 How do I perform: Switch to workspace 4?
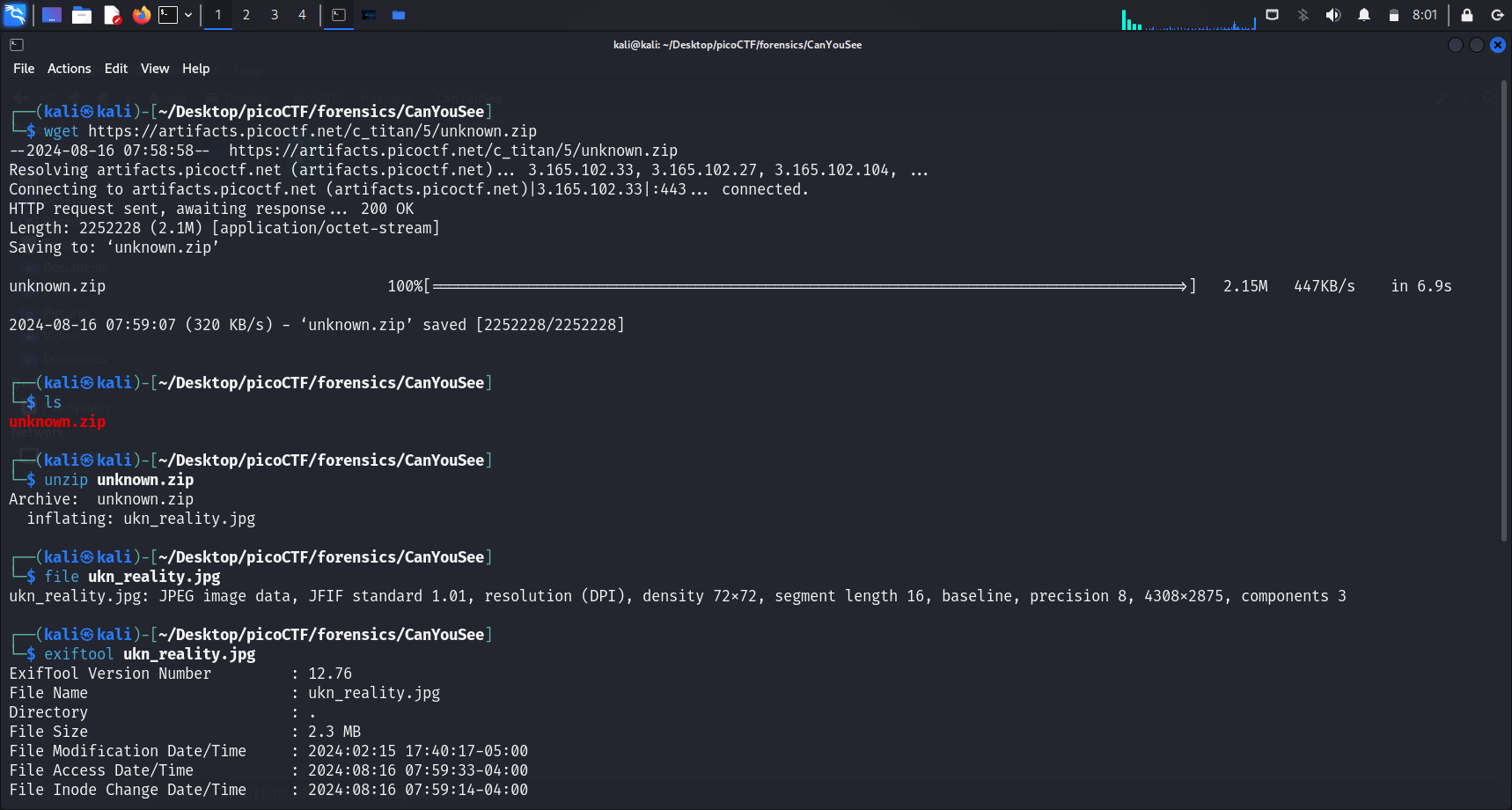click(302, 15)
